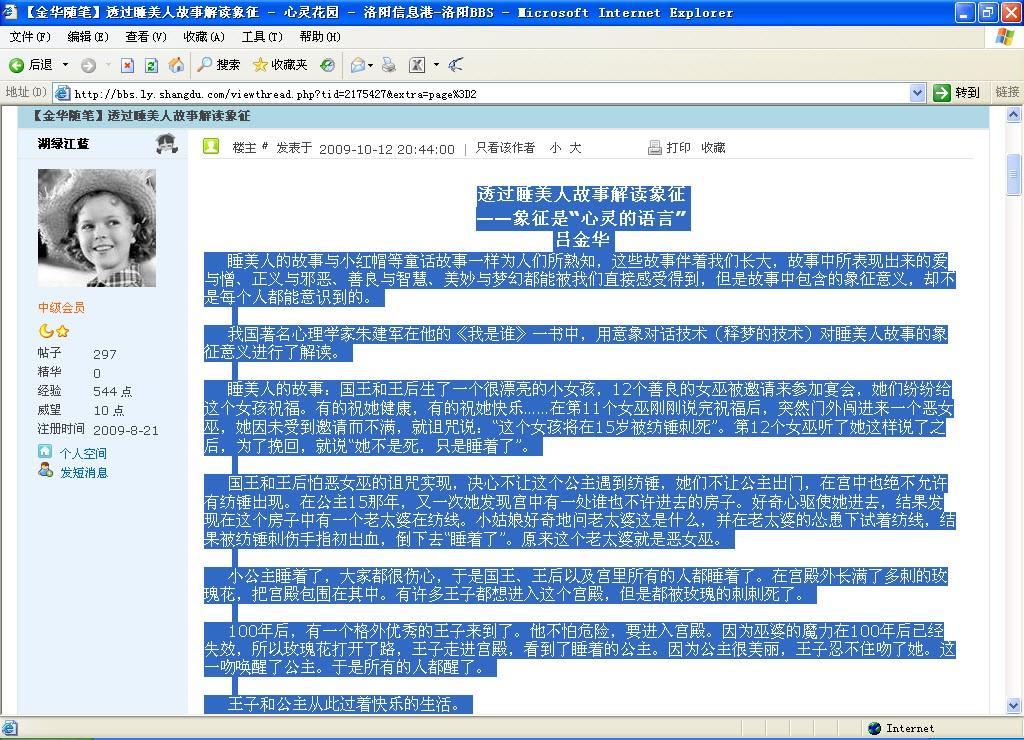Expand the Mail button dropdown arrow
1024x740 pixels.
(371, 65)
